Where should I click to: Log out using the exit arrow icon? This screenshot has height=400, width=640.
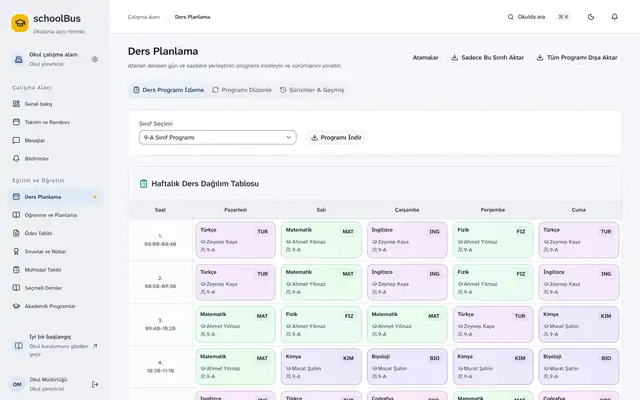tap(95, 384)
